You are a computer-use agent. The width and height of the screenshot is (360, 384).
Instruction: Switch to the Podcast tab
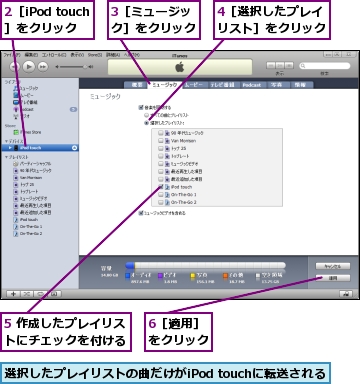tap(252, 85)
